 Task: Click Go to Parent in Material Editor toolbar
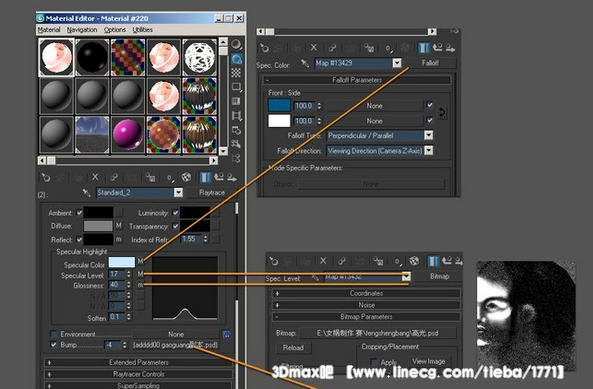[x=219, y=177]
